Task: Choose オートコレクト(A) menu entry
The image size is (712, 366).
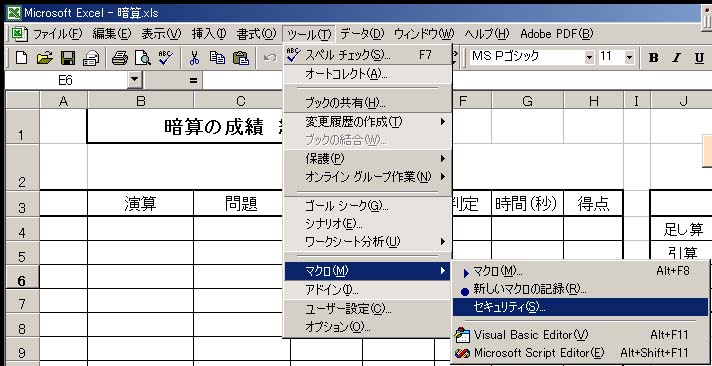Action: [x=367, y=74]
